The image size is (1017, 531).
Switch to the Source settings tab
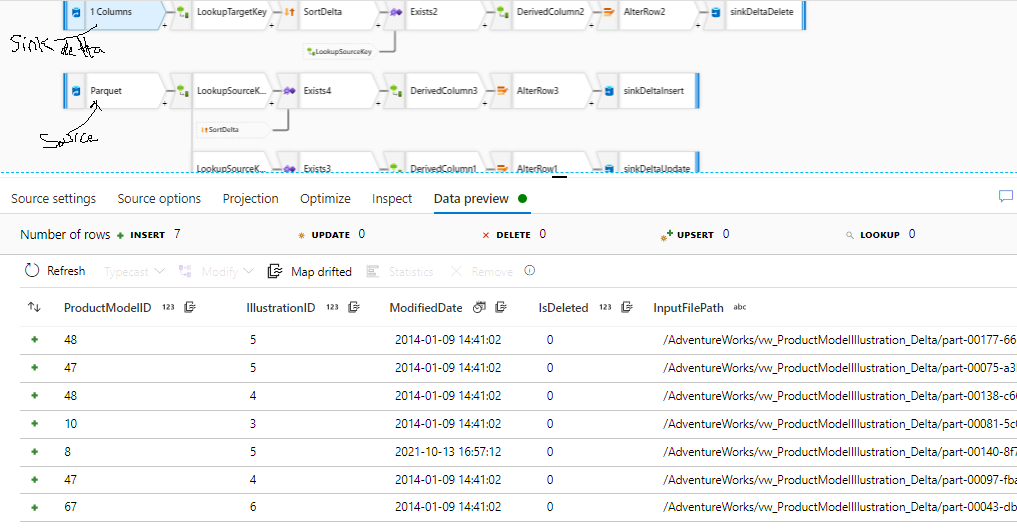[x=53, y=198]
